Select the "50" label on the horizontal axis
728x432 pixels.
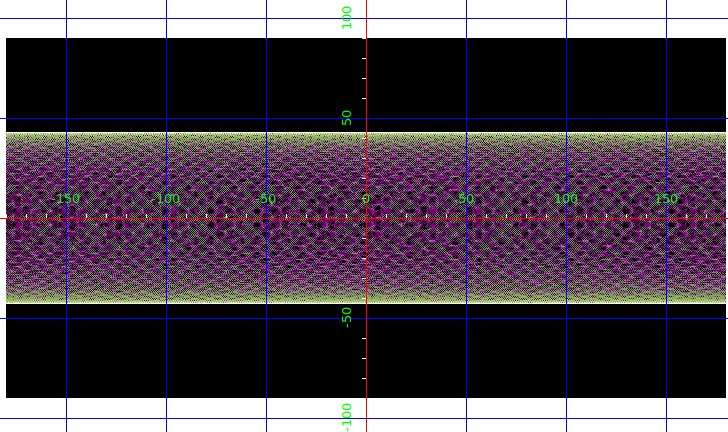tap(466, 199)
